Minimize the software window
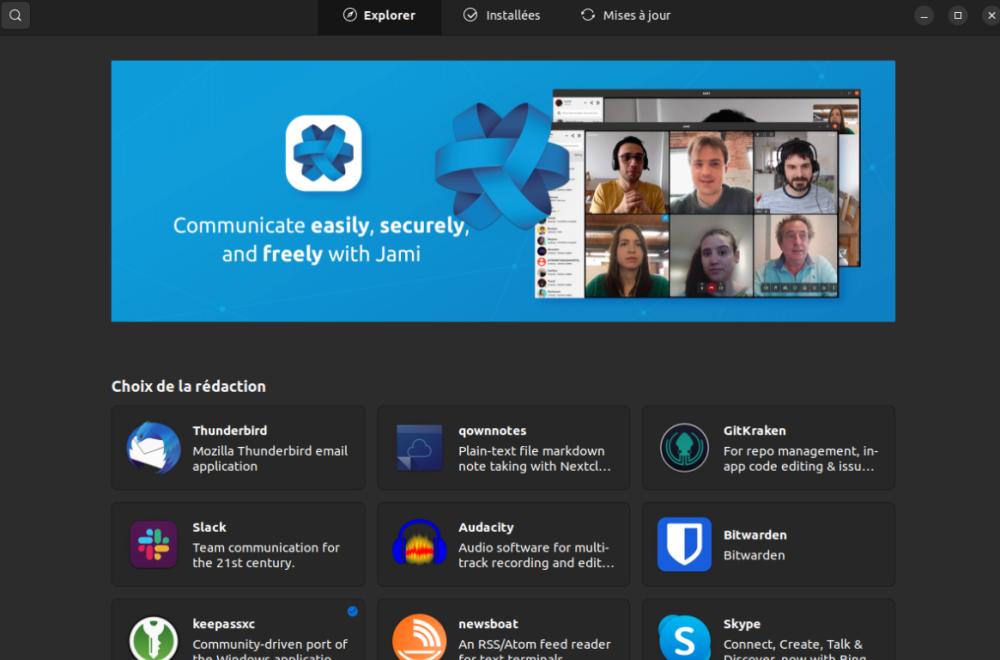The image size is (1000, 660). (923, 16)
